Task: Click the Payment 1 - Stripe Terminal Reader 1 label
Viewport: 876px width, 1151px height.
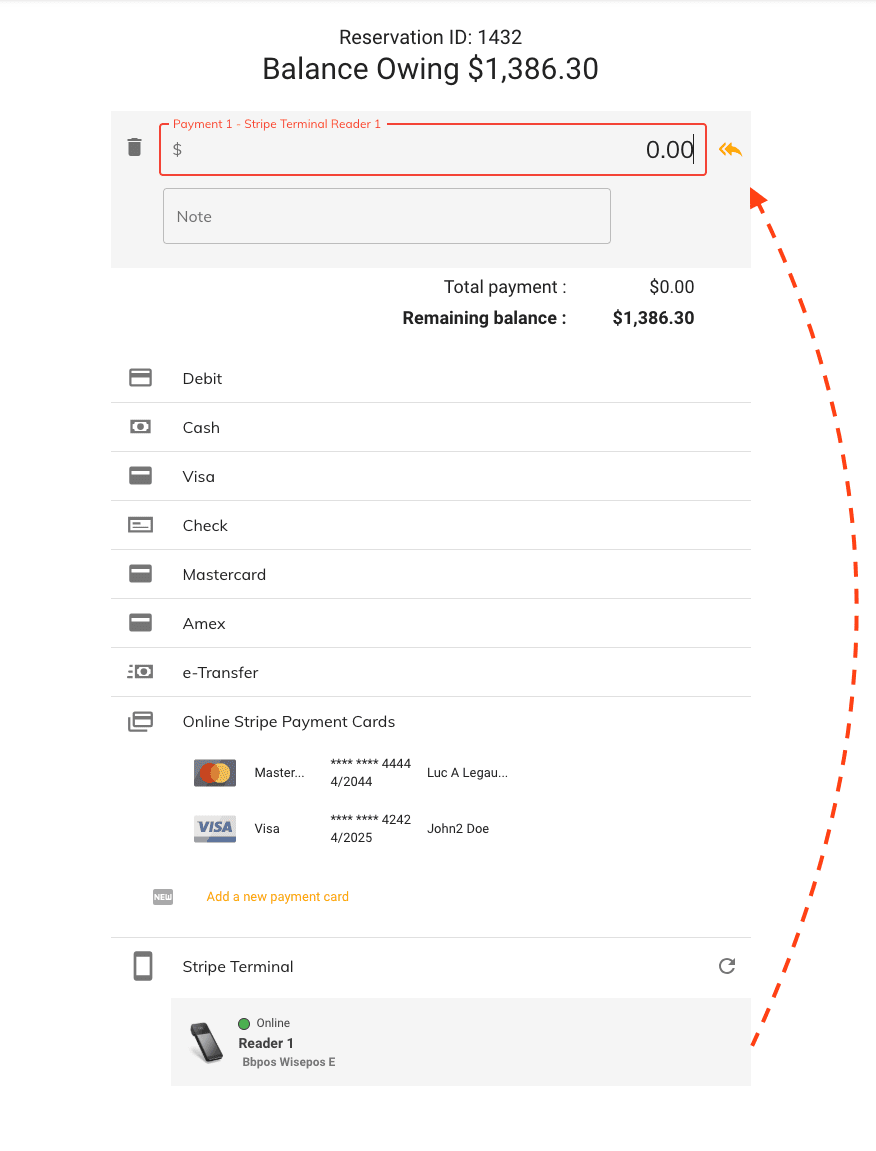Action: (x=277, y=124)
